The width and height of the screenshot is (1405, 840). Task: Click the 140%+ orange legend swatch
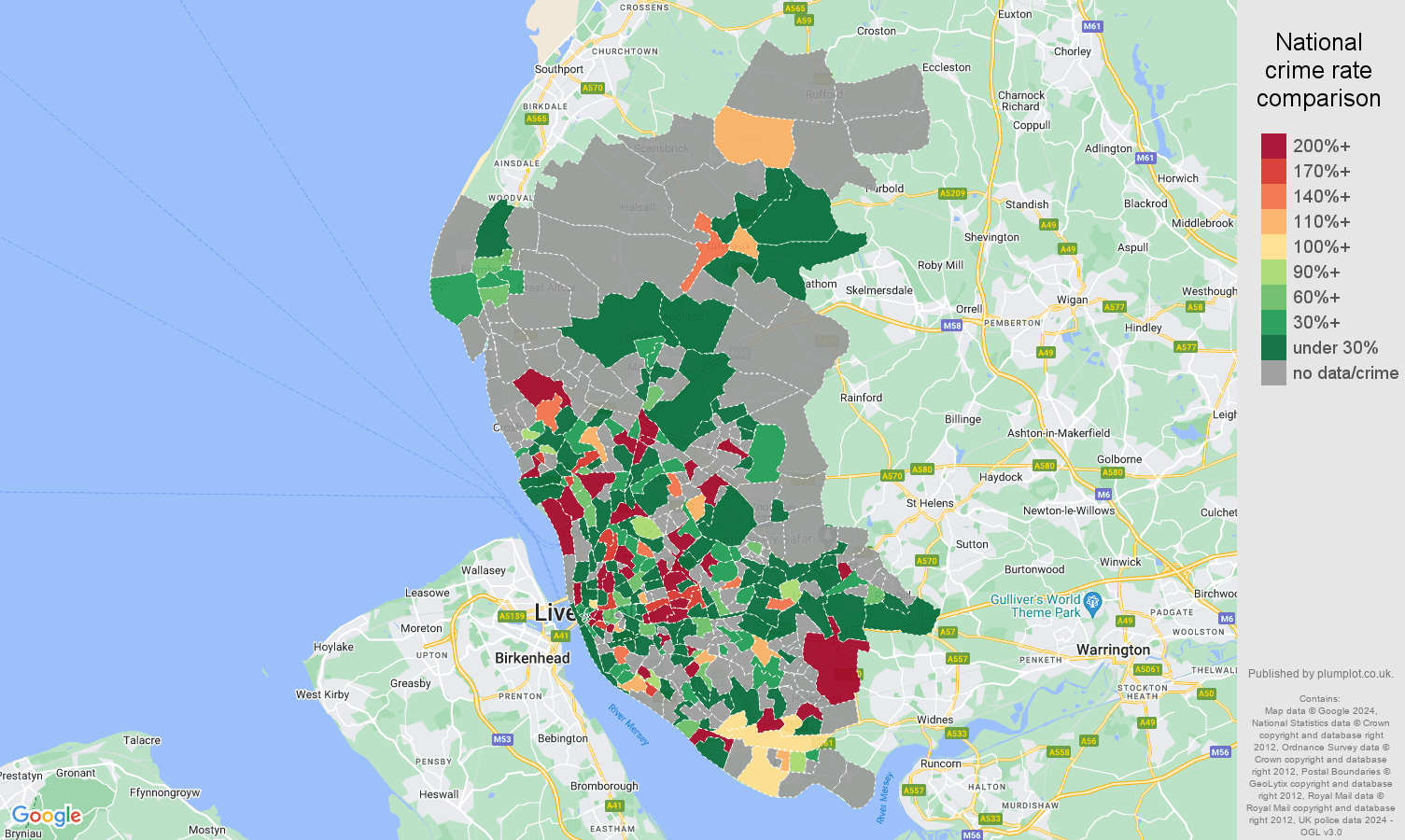click(1273, 196)
